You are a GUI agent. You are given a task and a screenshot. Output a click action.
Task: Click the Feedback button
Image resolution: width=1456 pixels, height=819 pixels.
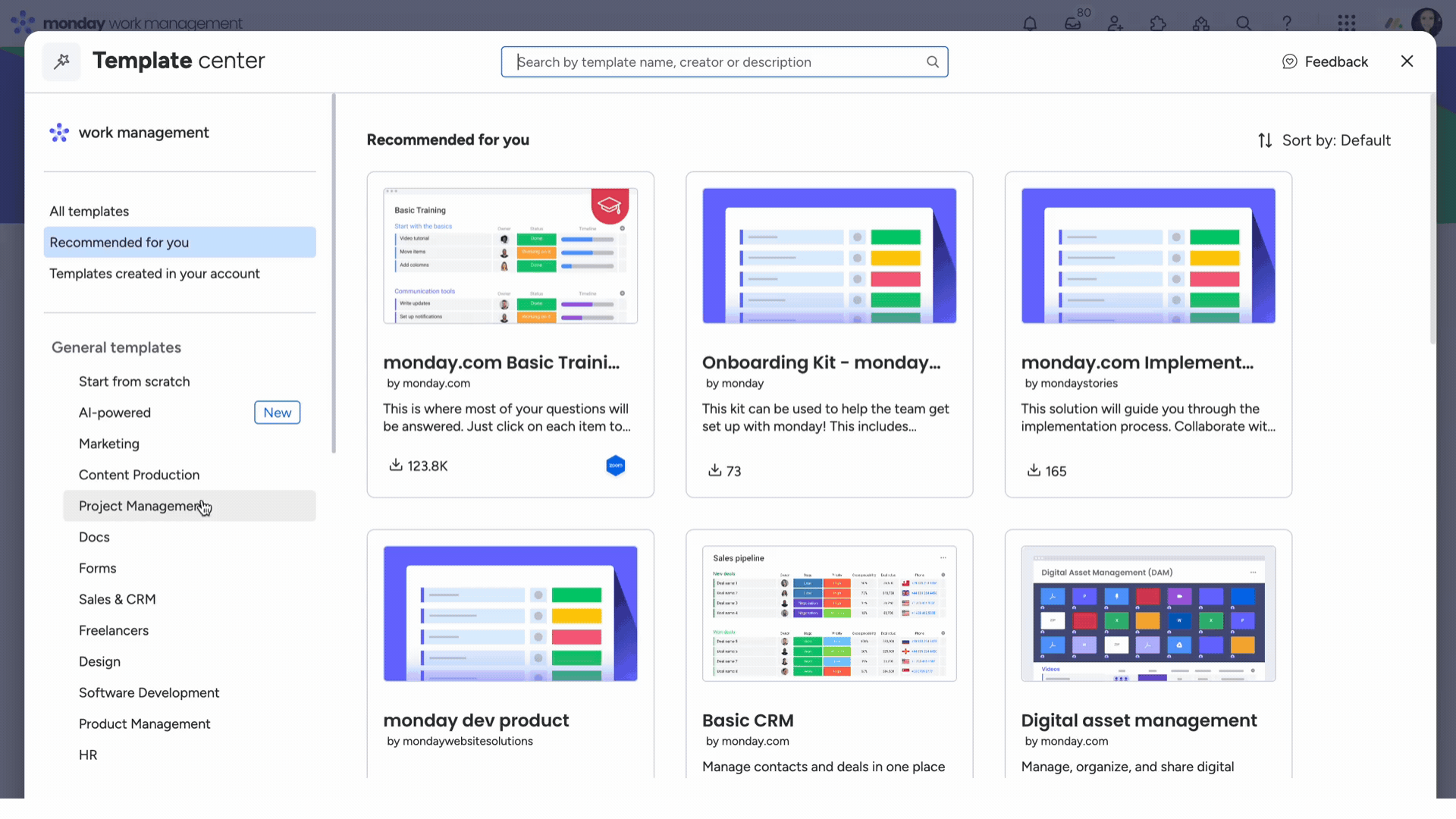click(x=1325, y=62)
